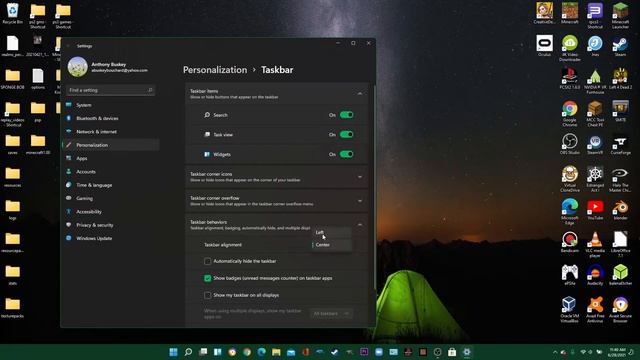
Task: Open System settings in the sidebar
Action: 111,105
